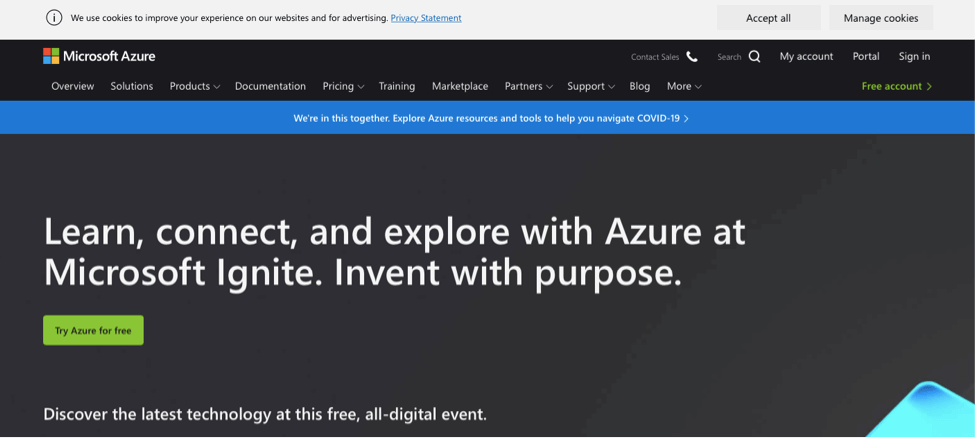The image size is (975, 438).
Task: Click the Try Azure for free button
Action: point(93,330)
